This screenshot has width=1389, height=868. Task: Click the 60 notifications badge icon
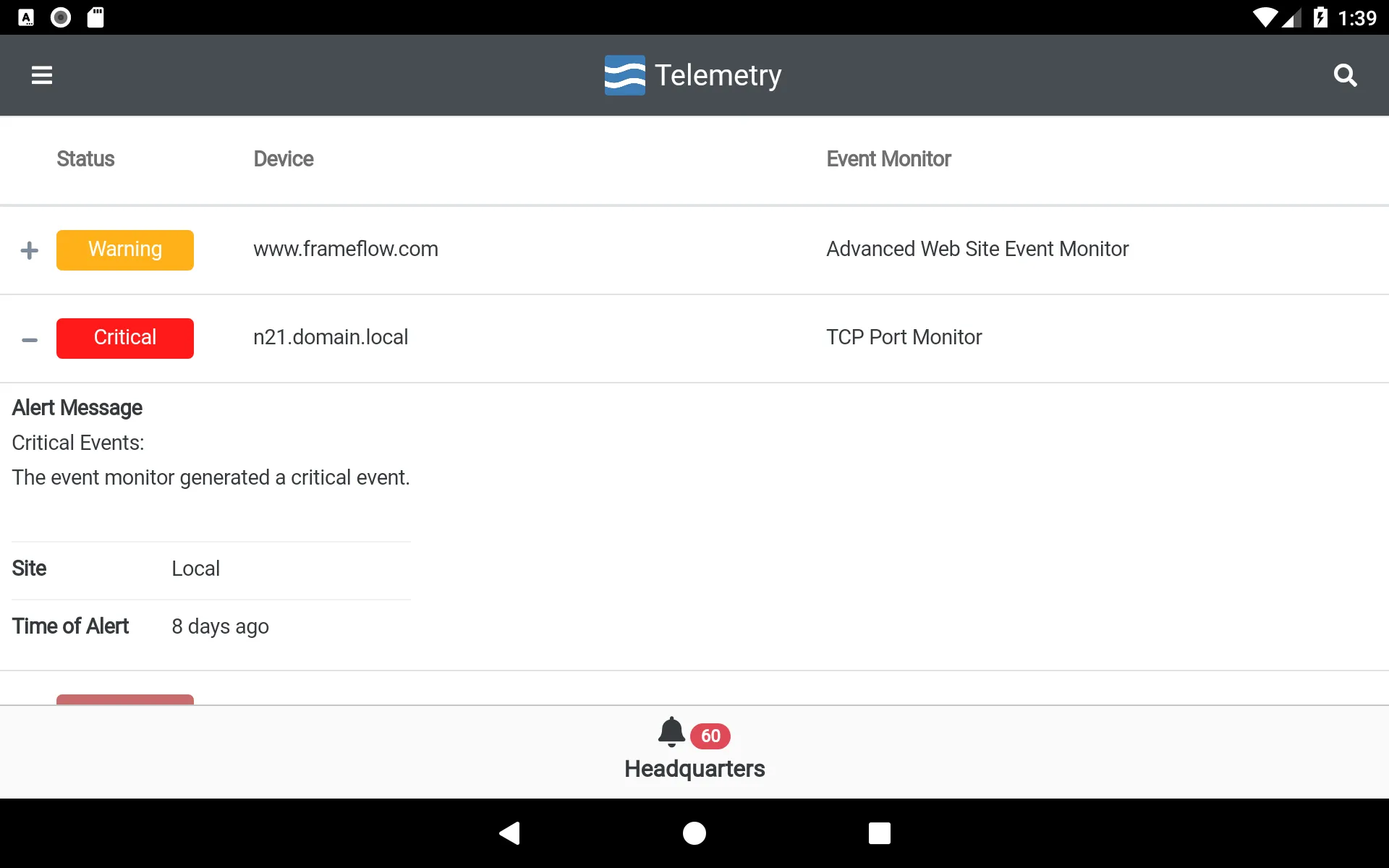click(710, 735)
